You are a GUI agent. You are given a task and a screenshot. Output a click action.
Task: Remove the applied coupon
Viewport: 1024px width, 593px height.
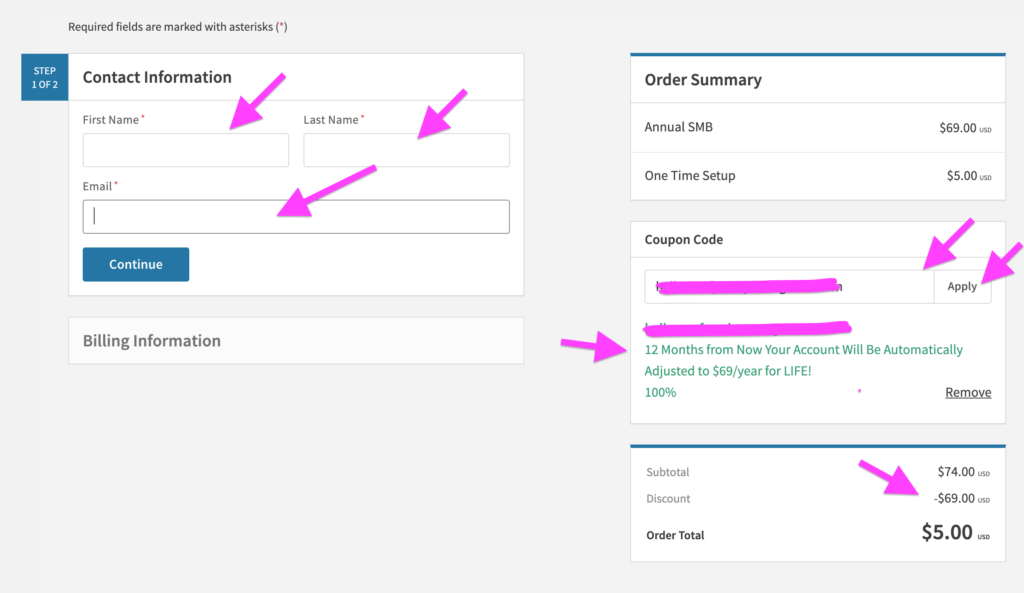pos(968,393)
